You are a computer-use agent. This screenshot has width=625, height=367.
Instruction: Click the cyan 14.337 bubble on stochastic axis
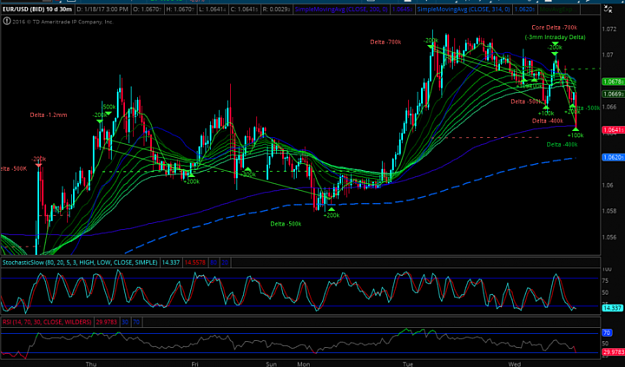[x=613, y=308]
